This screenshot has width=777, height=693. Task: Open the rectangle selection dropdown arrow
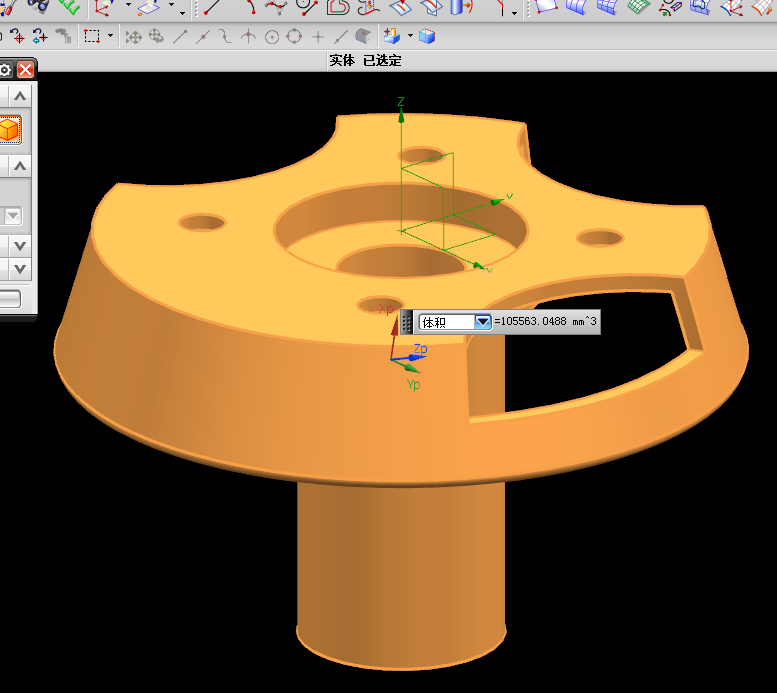[x=109, y=37]
